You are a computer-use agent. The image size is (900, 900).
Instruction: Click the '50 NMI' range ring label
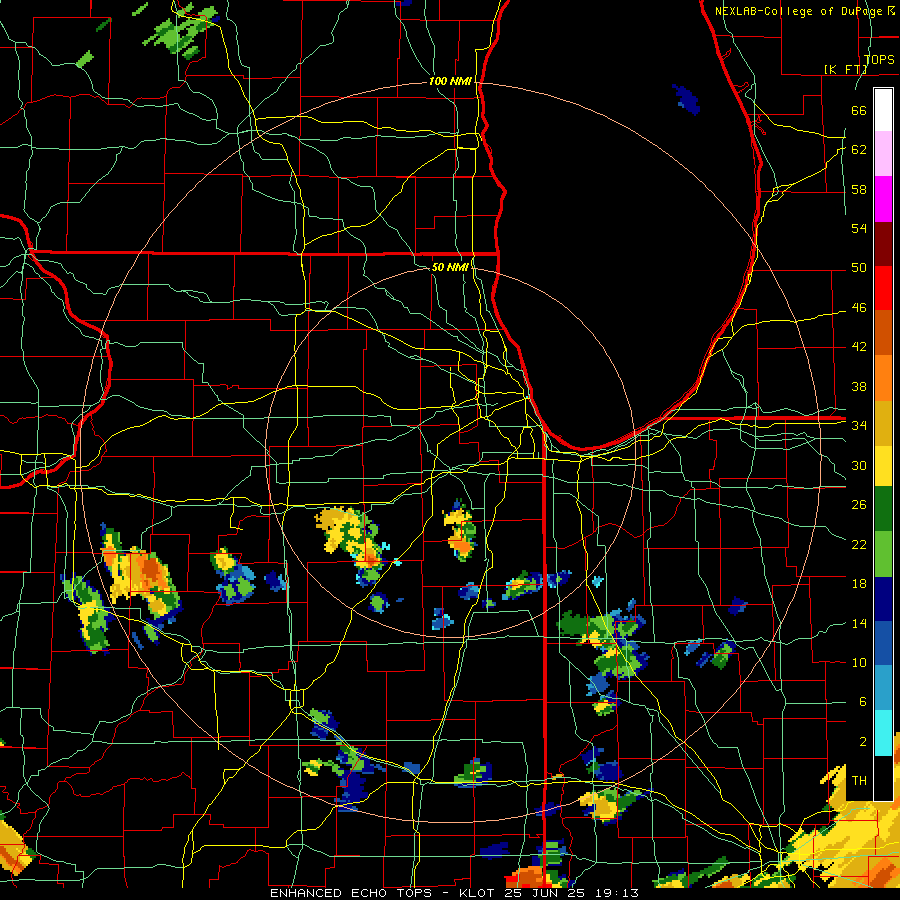point(449,267)
